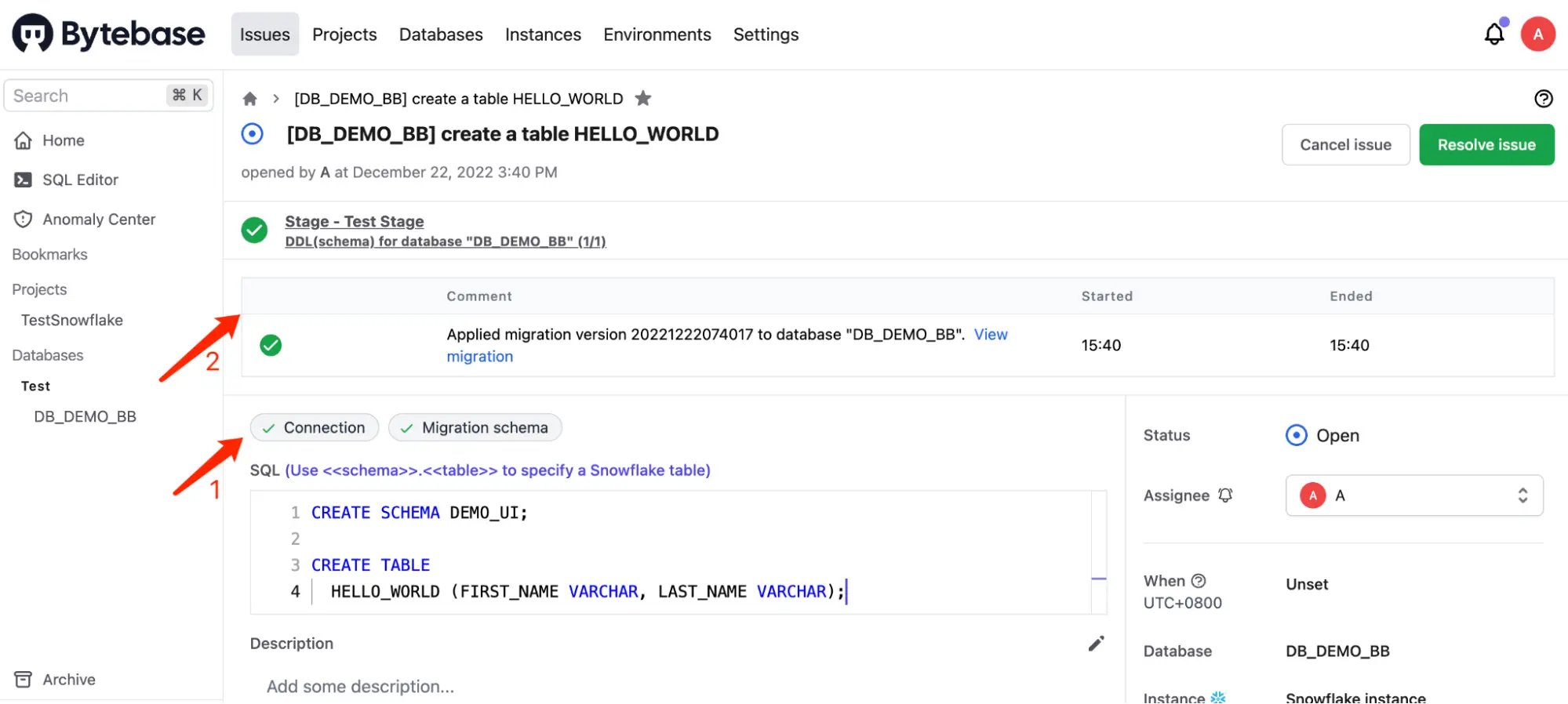Open the View migration link

pos(991,335)
